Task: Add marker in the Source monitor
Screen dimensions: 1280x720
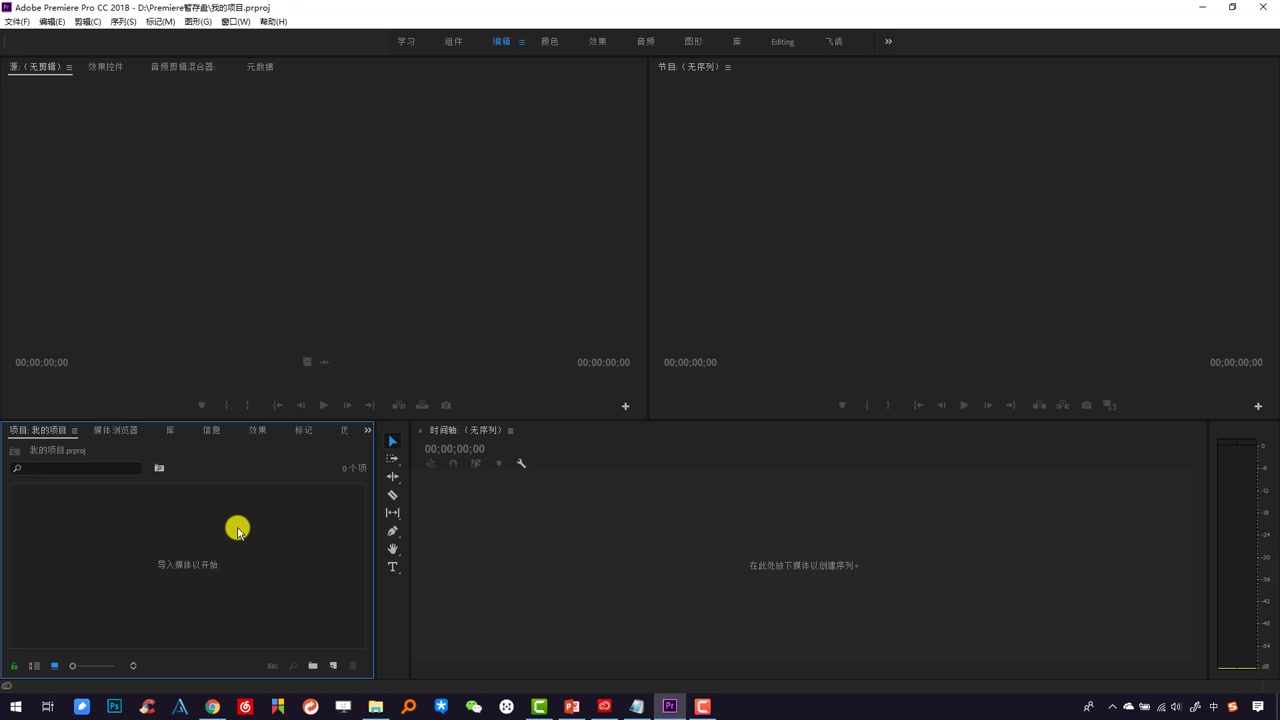Action: pyautogui.click(x=201, y=405)
